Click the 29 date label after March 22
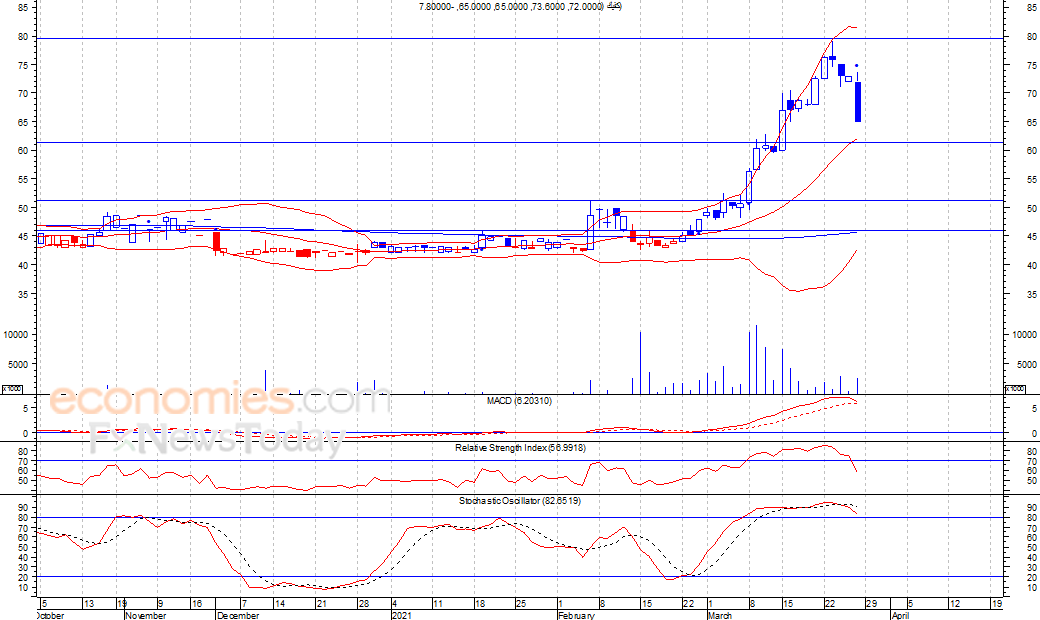Screen dimensions: 1040x620 [x=872, y=604]
